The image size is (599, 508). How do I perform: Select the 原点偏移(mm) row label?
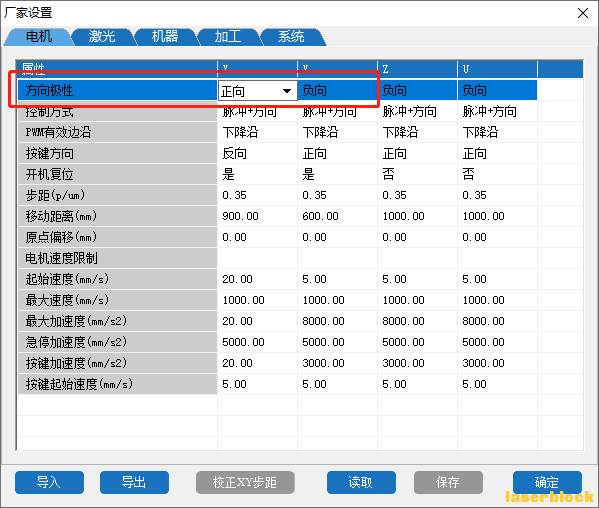point(117,238)
